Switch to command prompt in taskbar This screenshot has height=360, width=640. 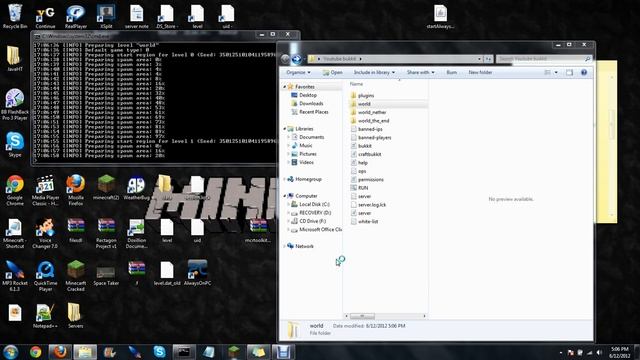(183, 352)
